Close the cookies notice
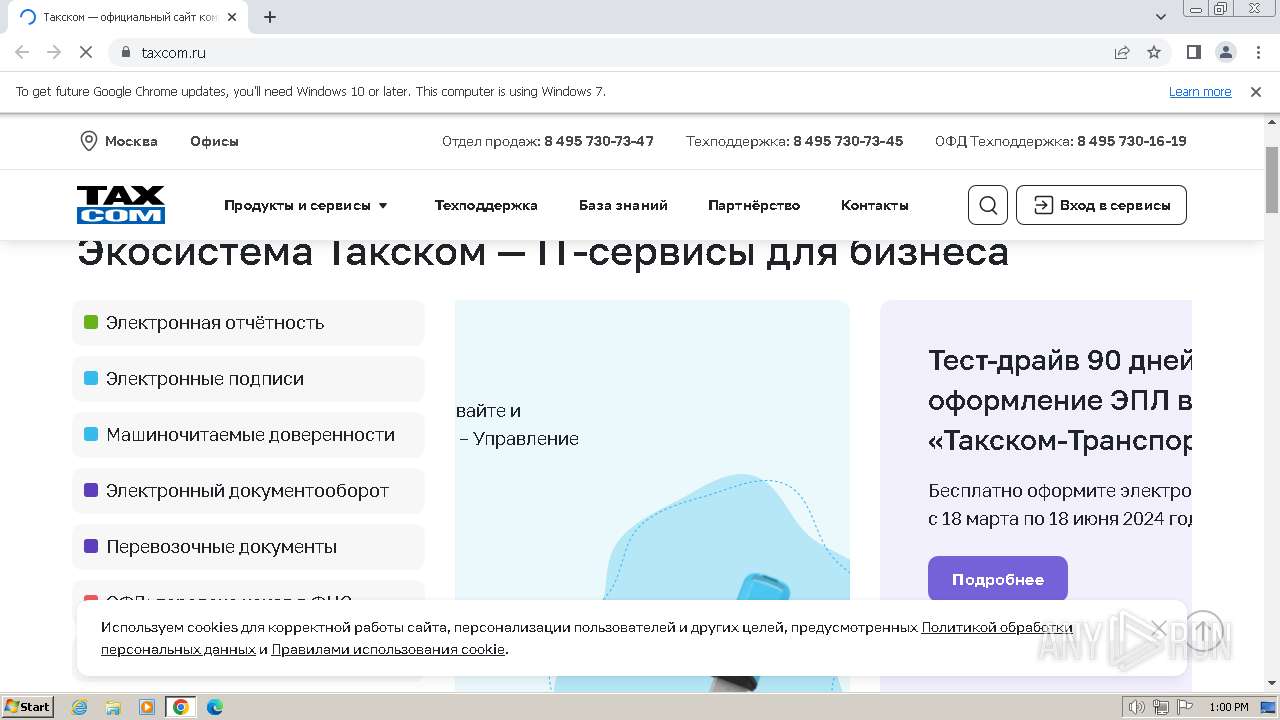 point(1158,629)
